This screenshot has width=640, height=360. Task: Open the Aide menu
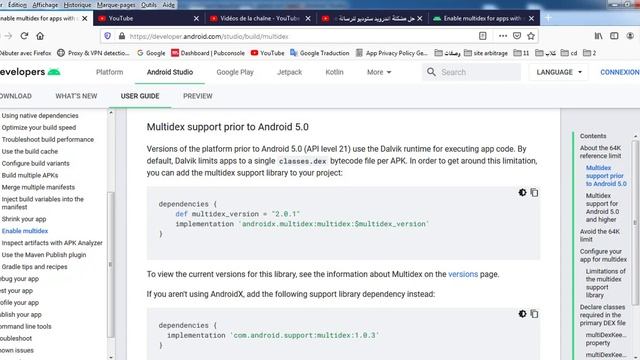click(169, 5)
